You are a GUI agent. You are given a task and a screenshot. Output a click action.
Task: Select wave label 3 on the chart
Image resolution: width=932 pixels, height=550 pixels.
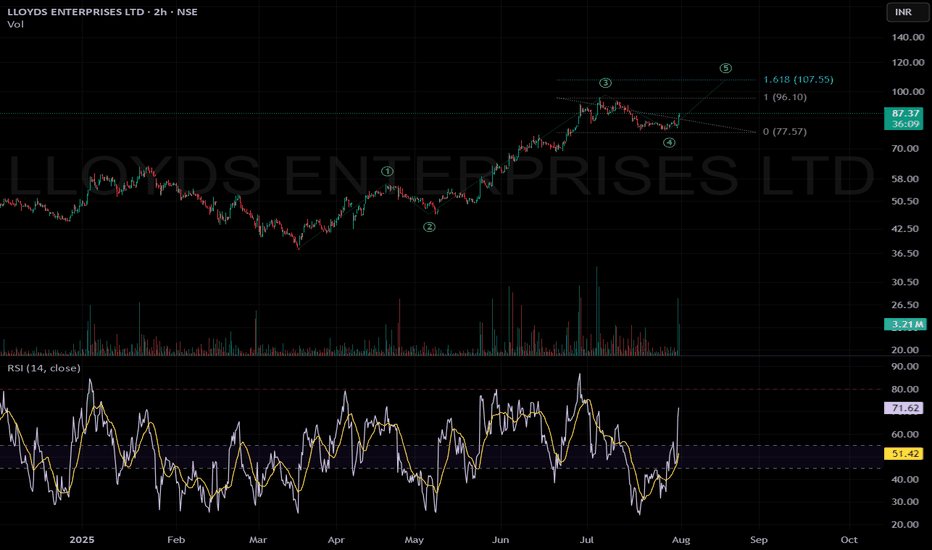[x=605, y=83]
